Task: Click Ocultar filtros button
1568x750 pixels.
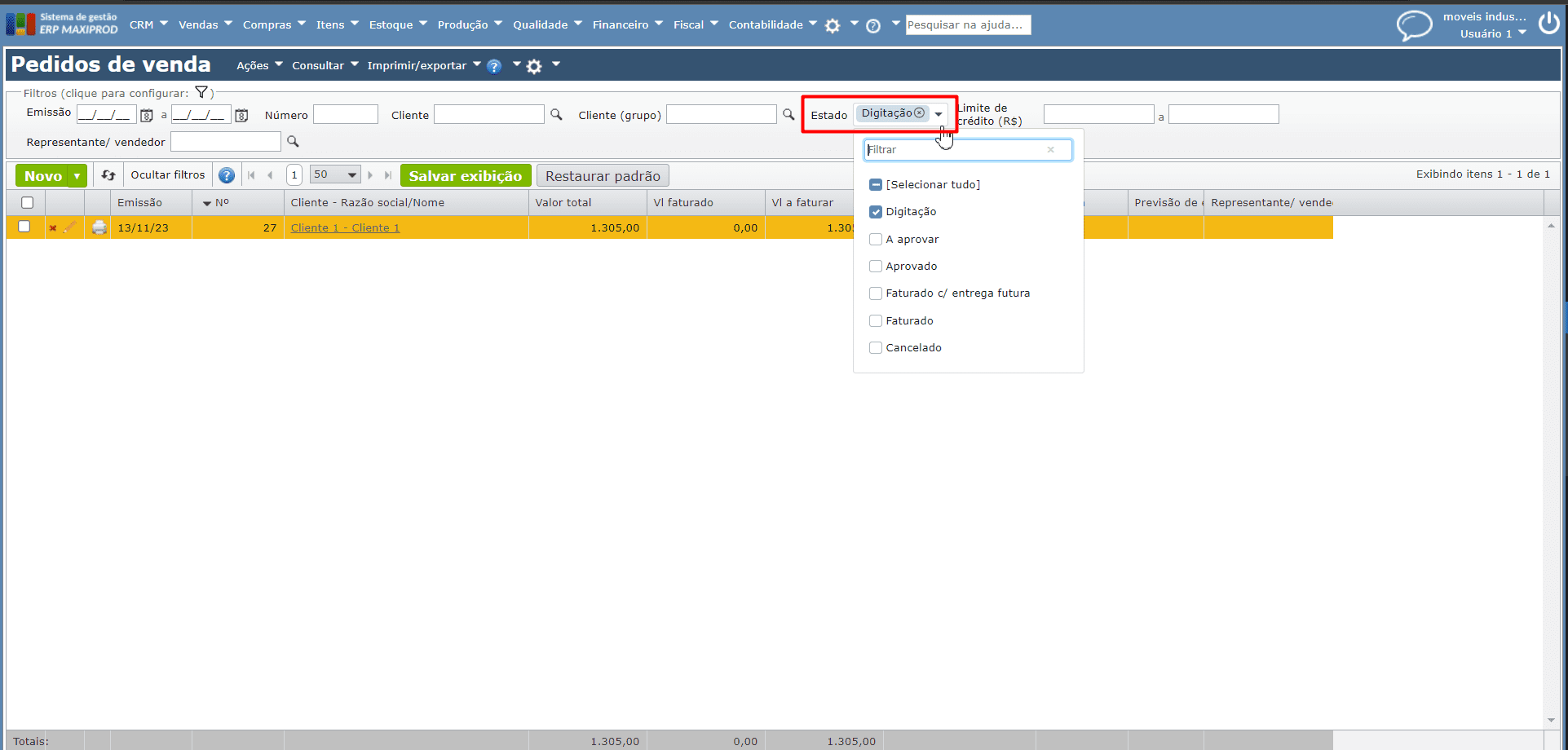Action: click(x=168, y=174)
